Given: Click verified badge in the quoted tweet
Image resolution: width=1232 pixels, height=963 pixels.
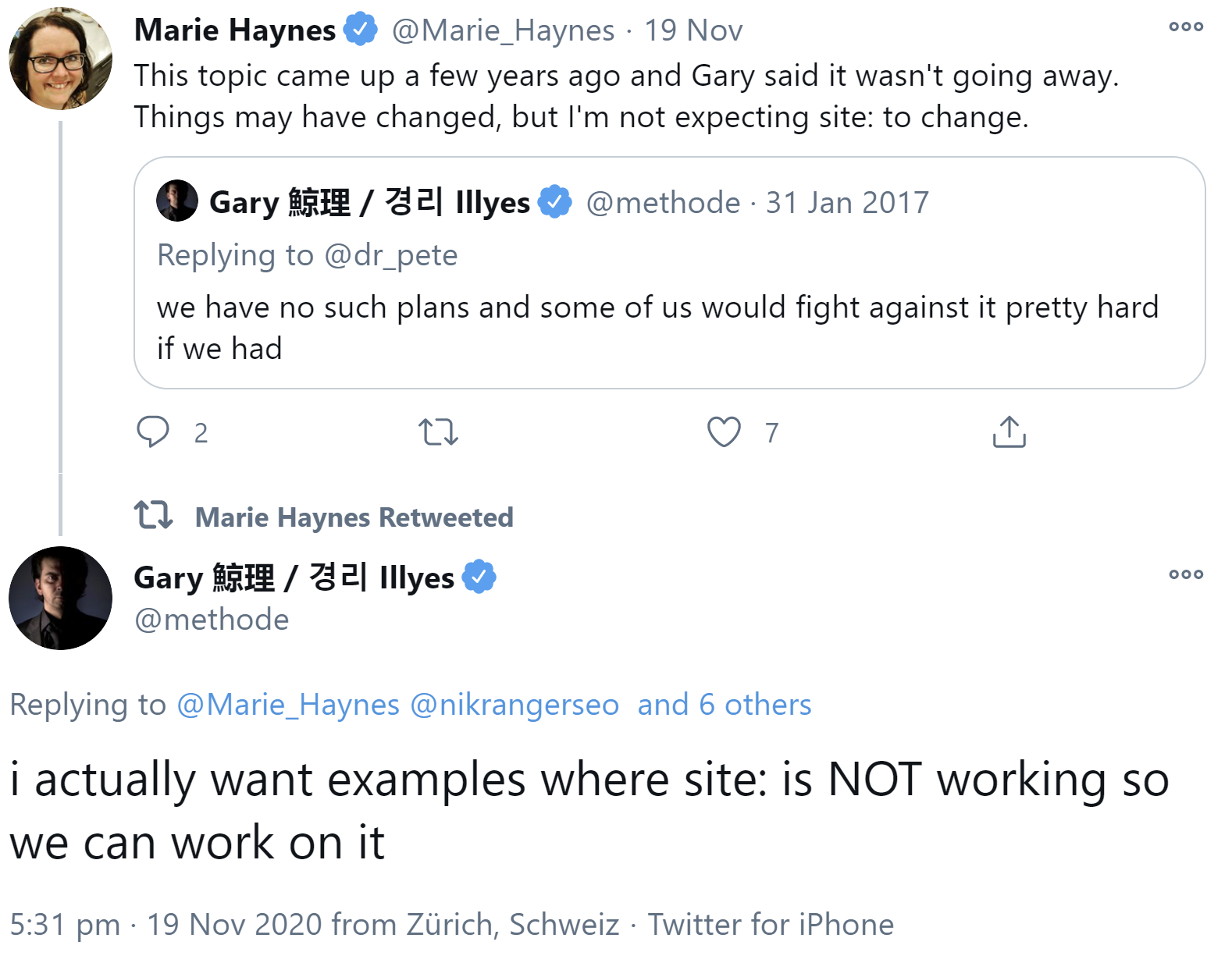Looking at the screenshot, I should click(555, 201).
